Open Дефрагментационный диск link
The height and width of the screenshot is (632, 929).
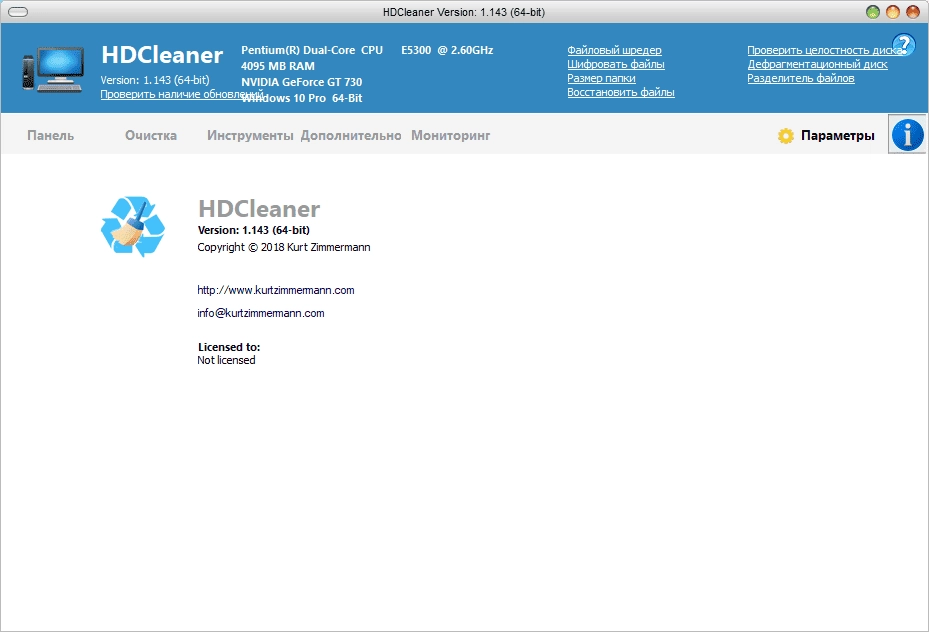click(817, 64)
